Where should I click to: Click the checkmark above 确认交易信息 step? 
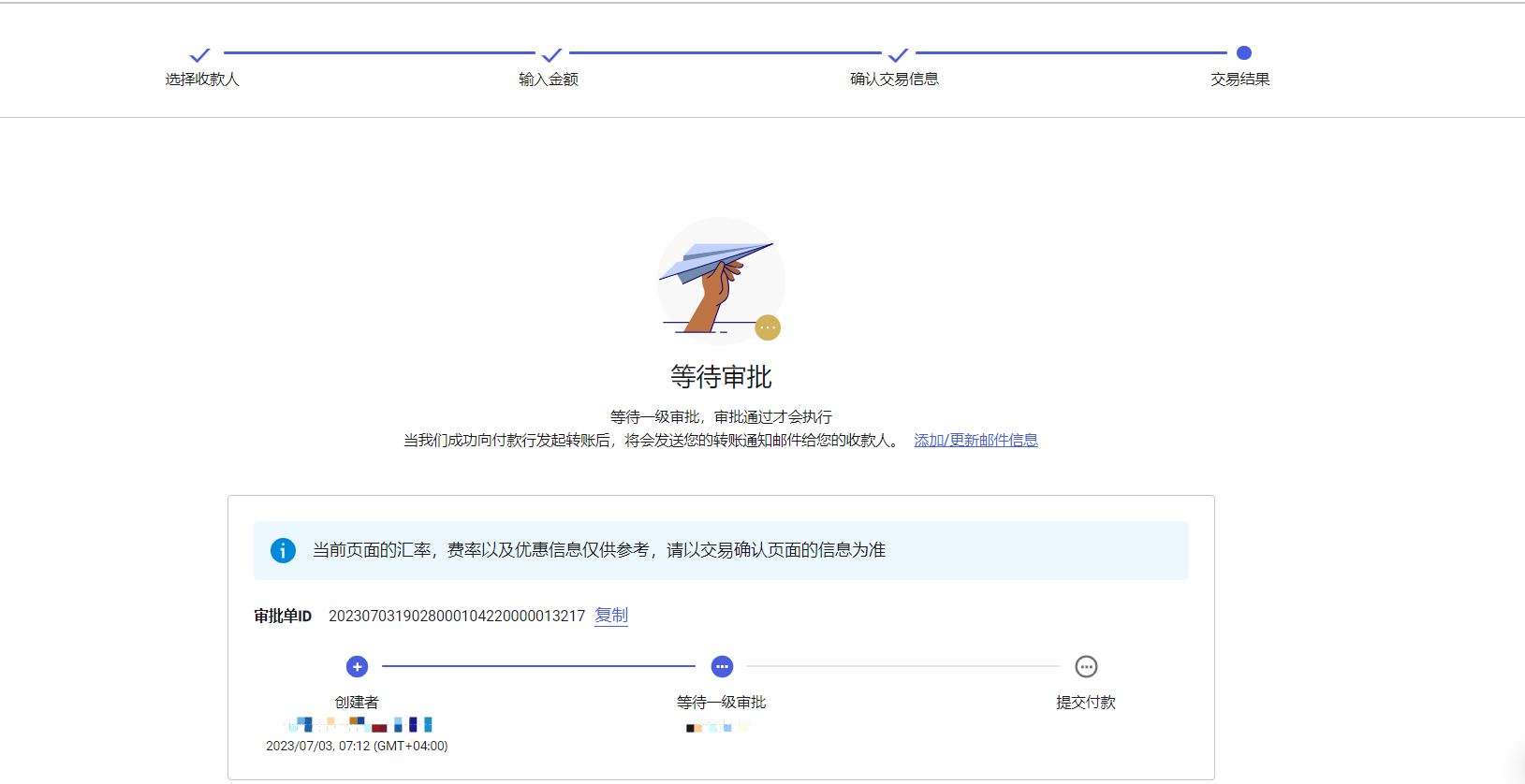(898, 55)
